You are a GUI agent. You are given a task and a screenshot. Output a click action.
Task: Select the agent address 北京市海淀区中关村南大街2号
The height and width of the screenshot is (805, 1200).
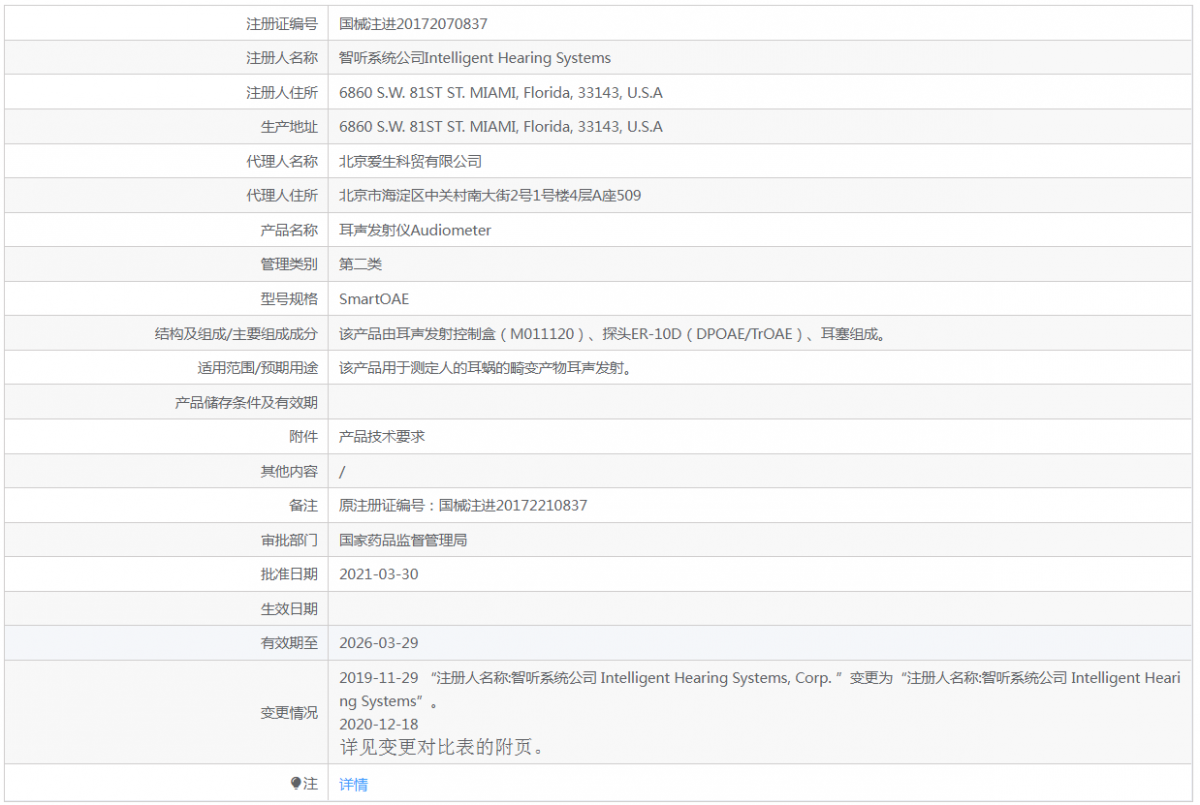[490, 196]
